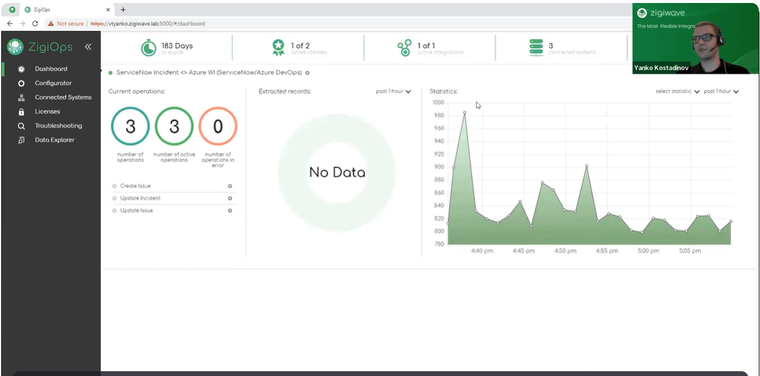Click the Current operations heading
760x376 pixels.
pyautogui.click(x=136, y=91)
